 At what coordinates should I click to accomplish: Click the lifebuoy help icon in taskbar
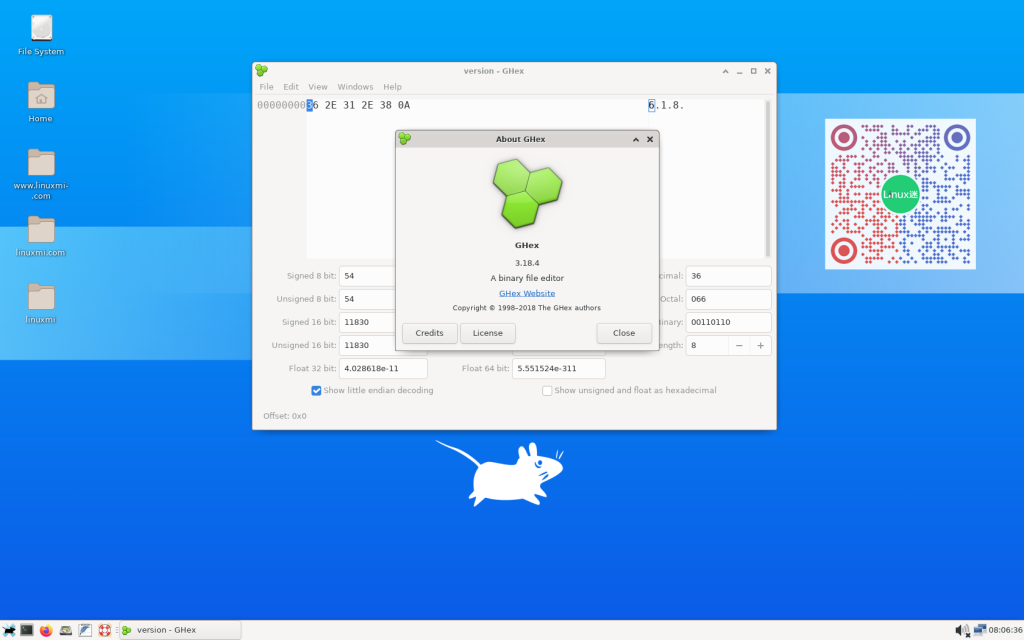click(104, 630)
